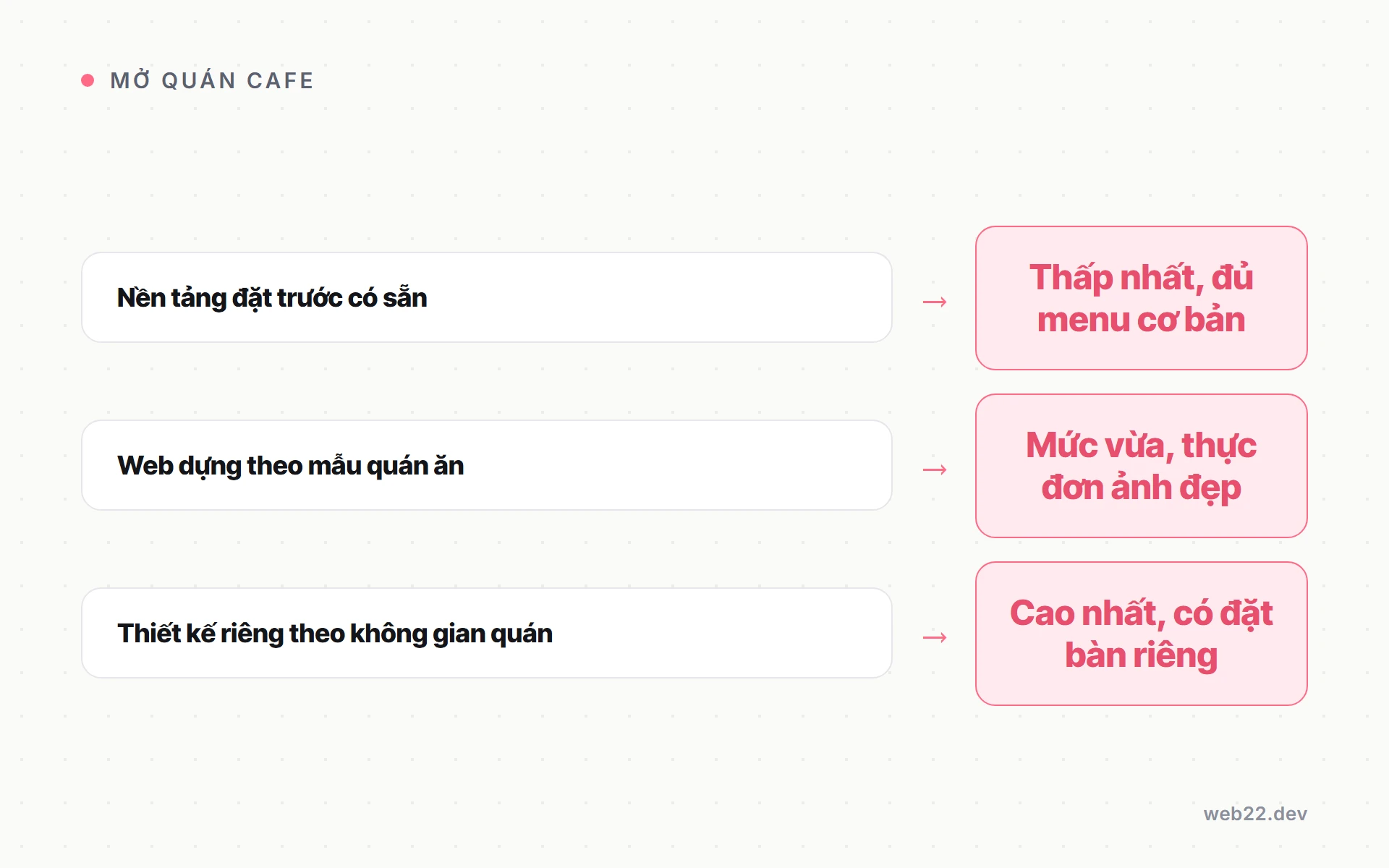Click the text Thiết kế riêng theo không gian quán

click(x=335, y=634)
